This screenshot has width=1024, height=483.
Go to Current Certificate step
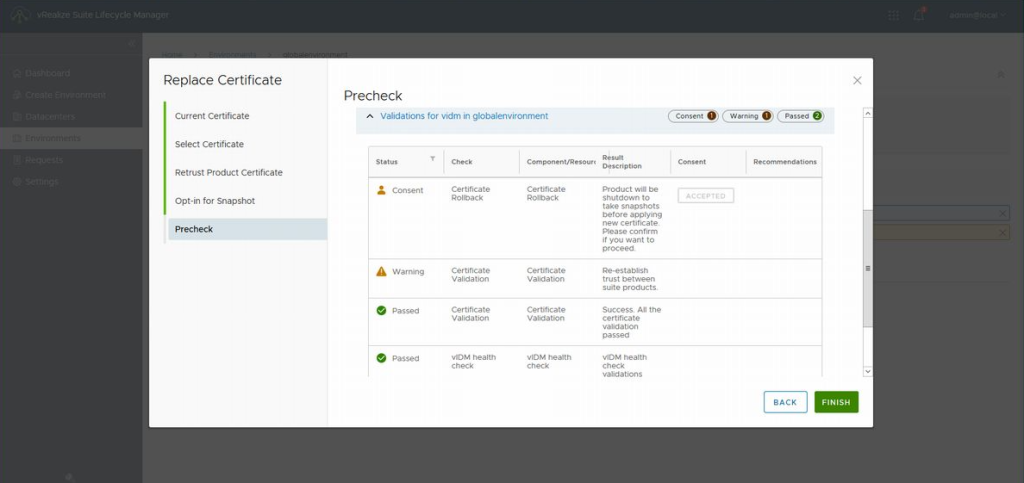212,116
